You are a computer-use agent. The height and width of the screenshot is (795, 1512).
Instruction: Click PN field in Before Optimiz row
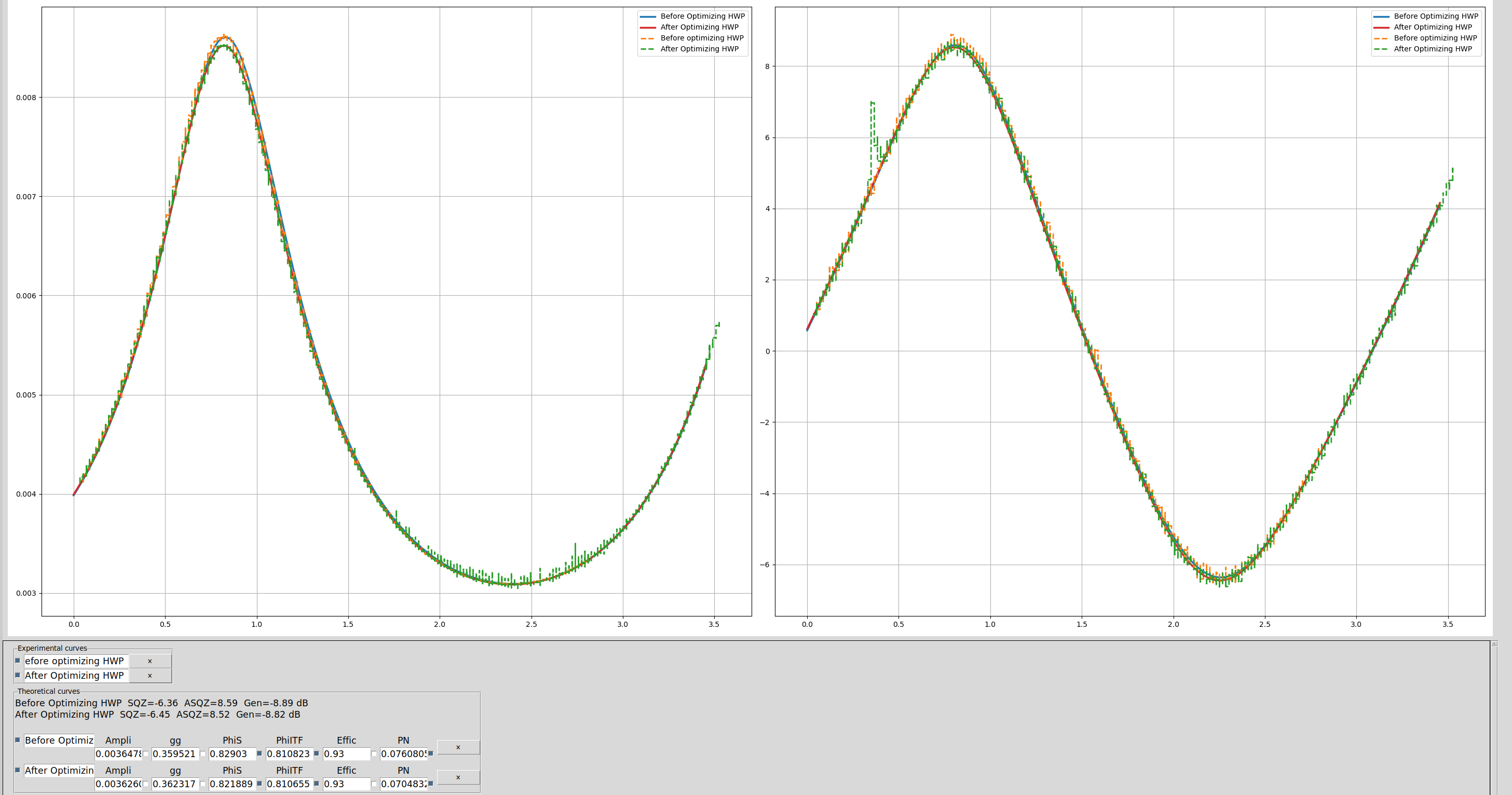(403, 754)
